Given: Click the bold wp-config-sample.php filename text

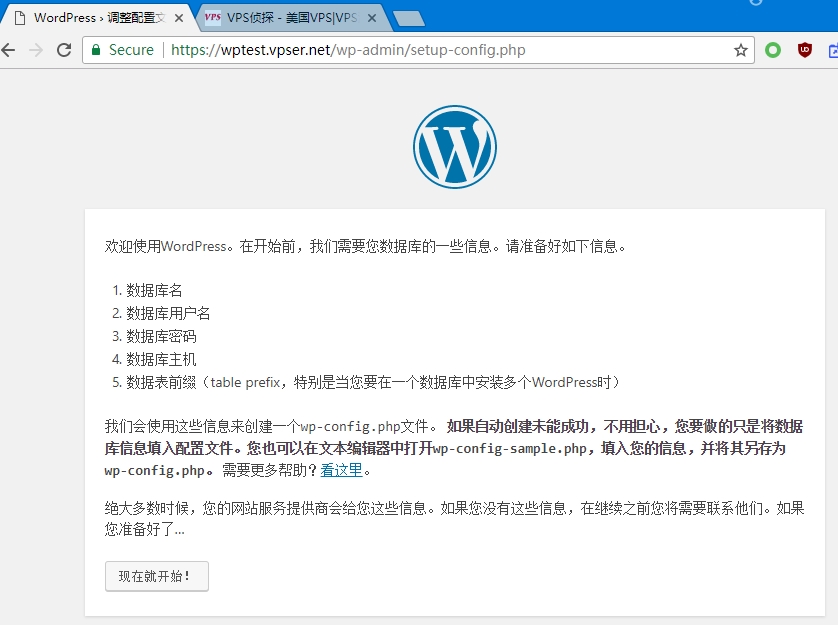Looking at the screenshot, I should click(509, 448).
